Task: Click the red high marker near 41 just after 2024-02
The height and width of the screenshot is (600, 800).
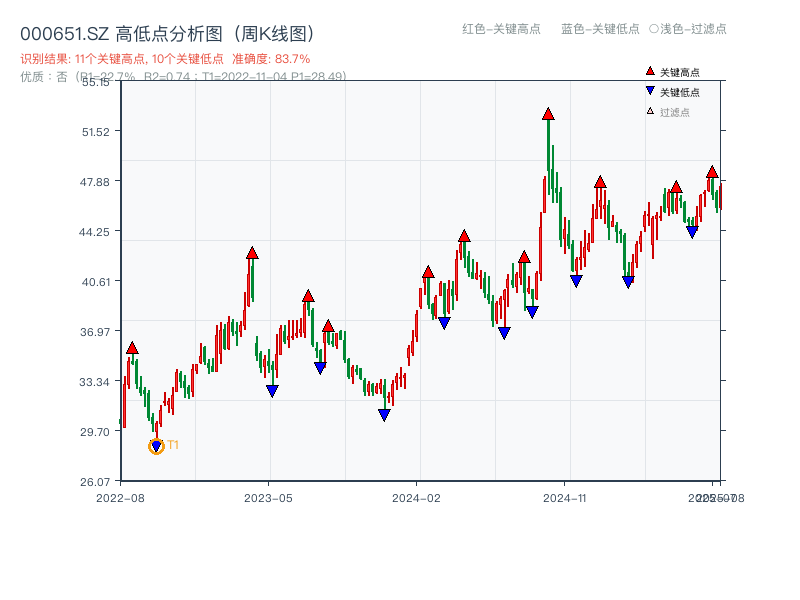Action: point(428,272)
